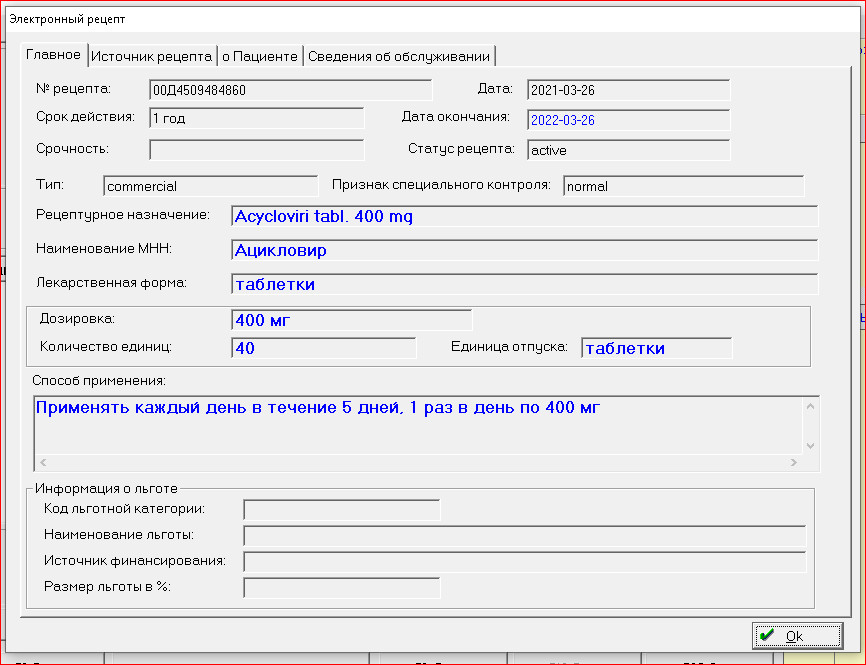Open the Сведения об обслуживании tab

(x=399, y=56)
